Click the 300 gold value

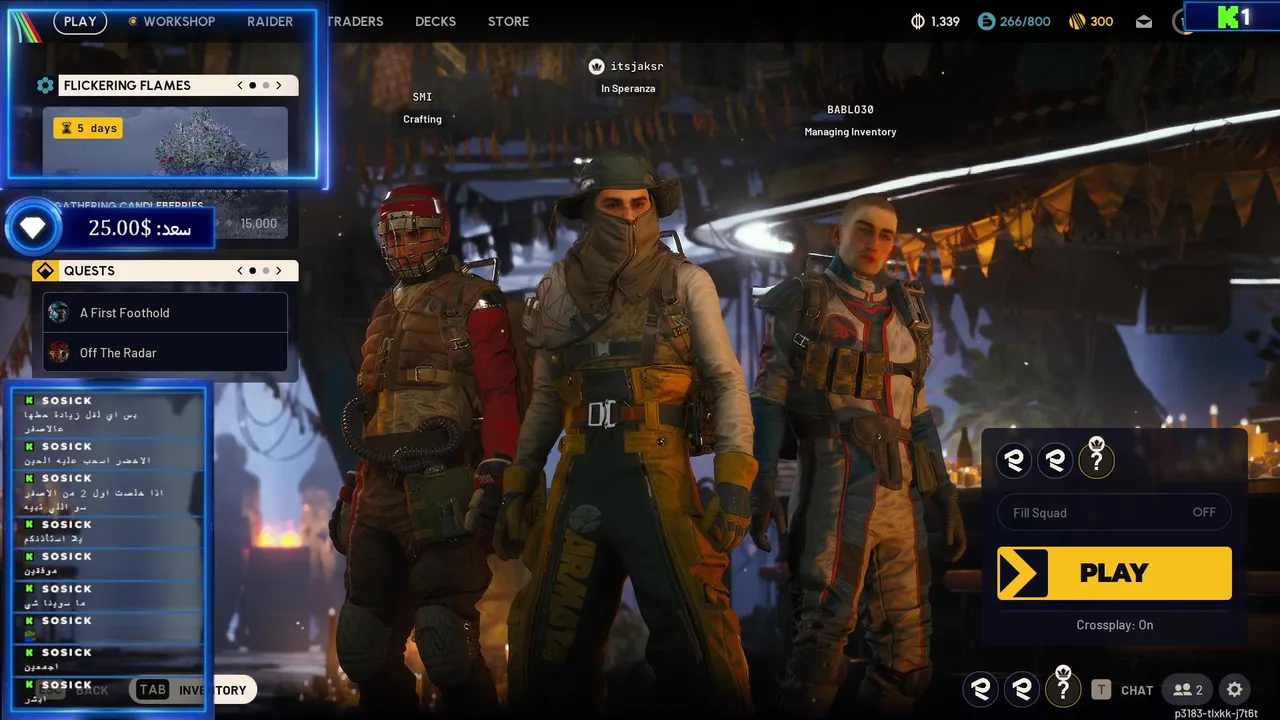(x=1102, y=21)
